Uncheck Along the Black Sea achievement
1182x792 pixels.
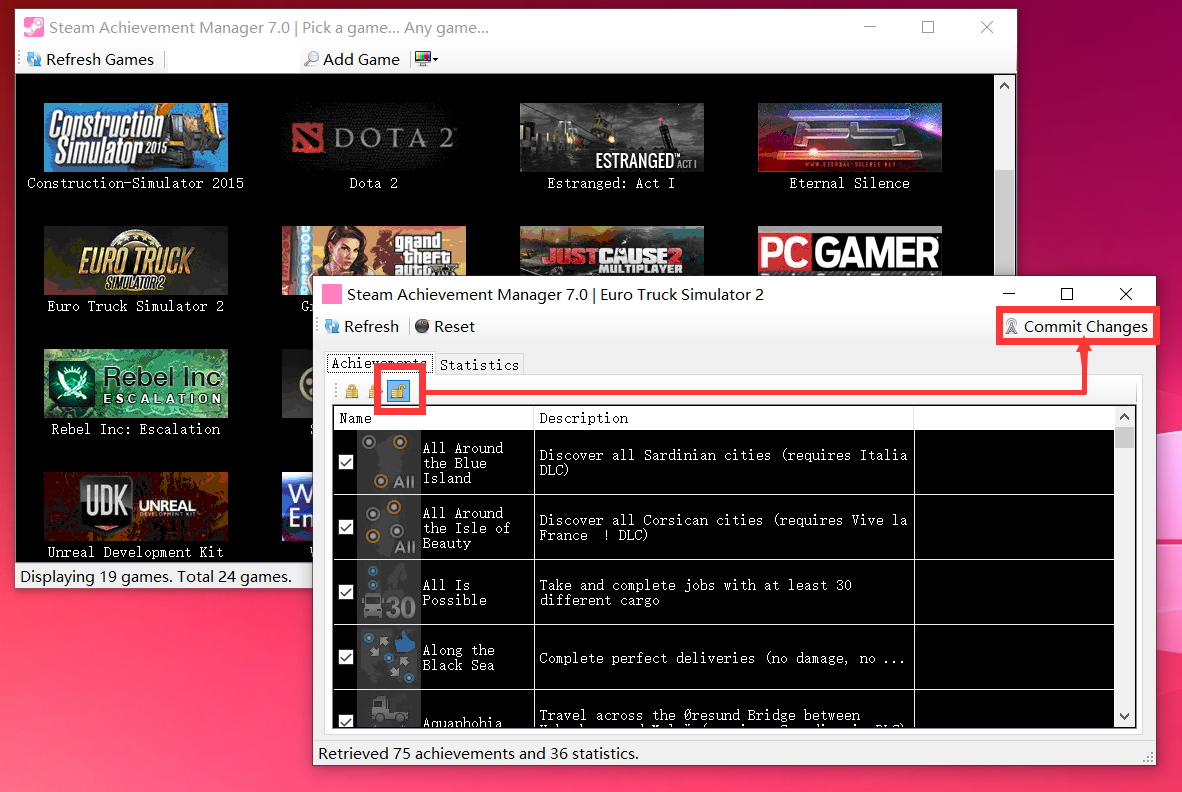click(x=346, y=657)
